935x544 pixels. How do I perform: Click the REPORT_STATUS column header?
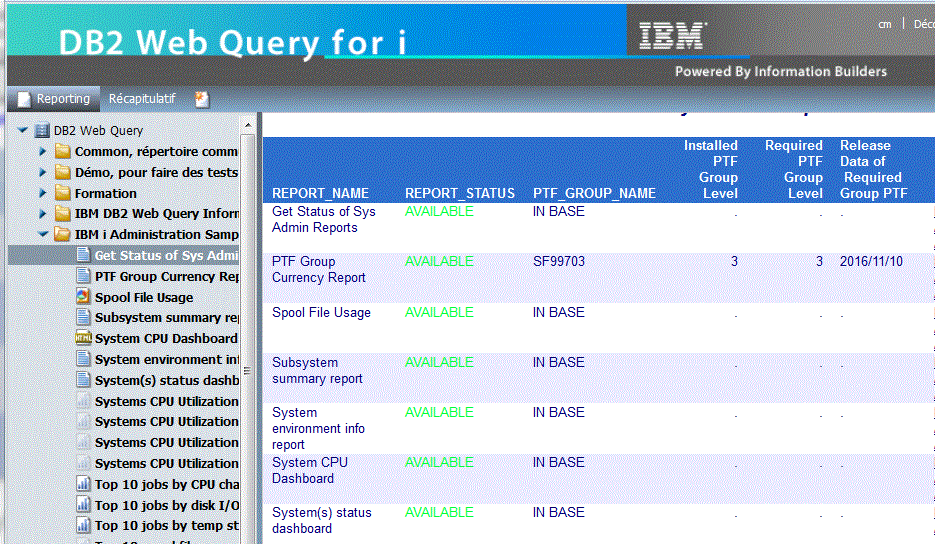tap(460, 193)
